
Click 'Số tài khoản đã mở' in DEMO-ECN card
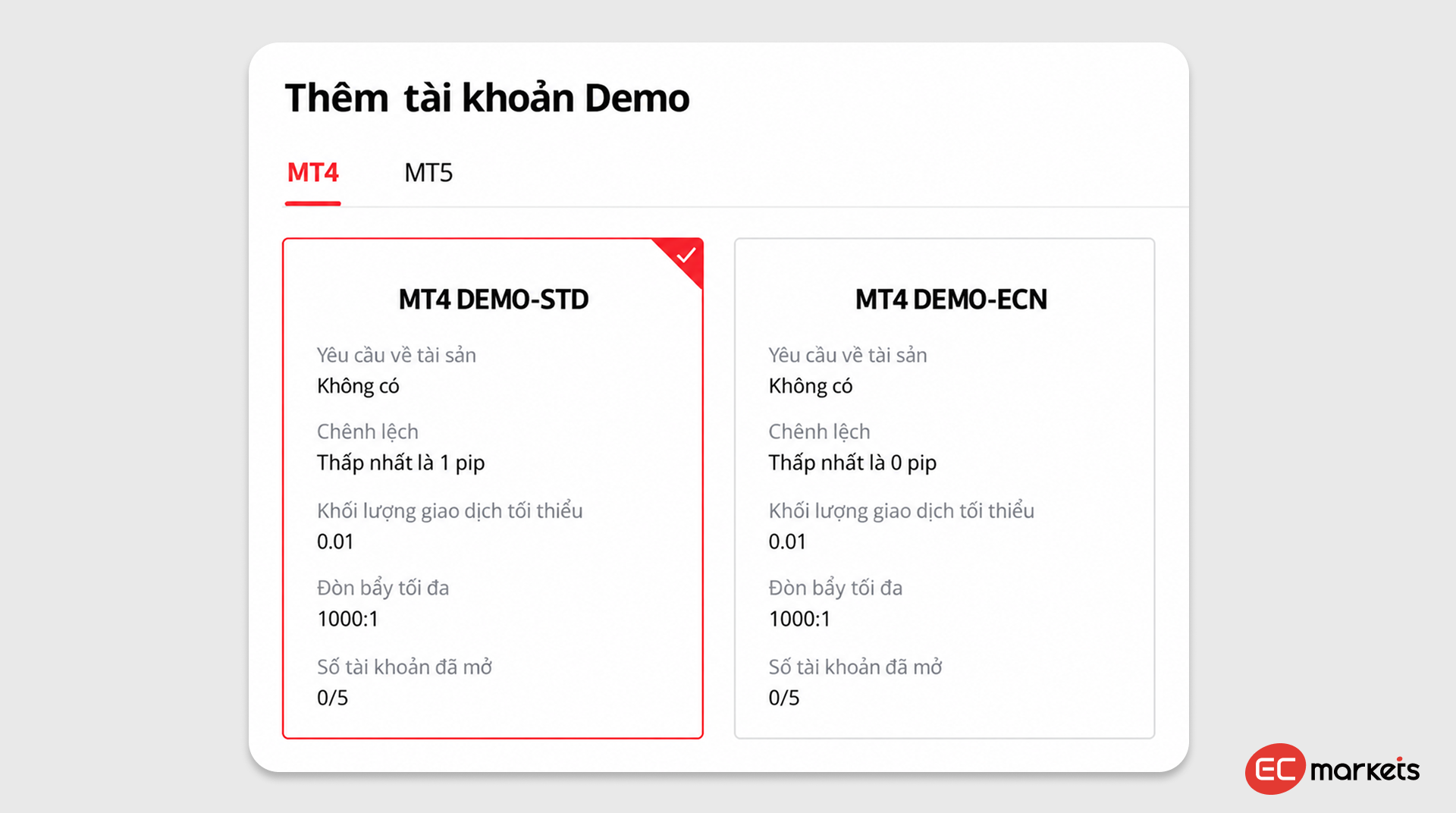(855, 667)
